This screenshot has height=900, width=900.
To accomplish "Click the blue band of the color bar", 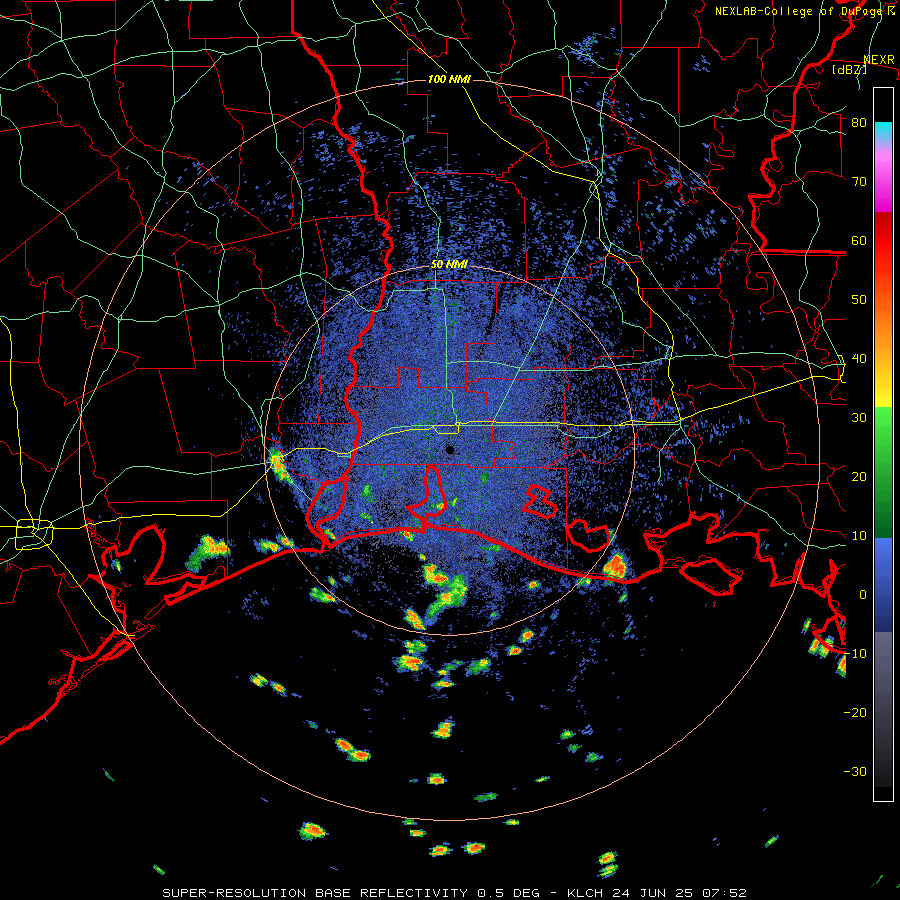I will tap(883, 584).
